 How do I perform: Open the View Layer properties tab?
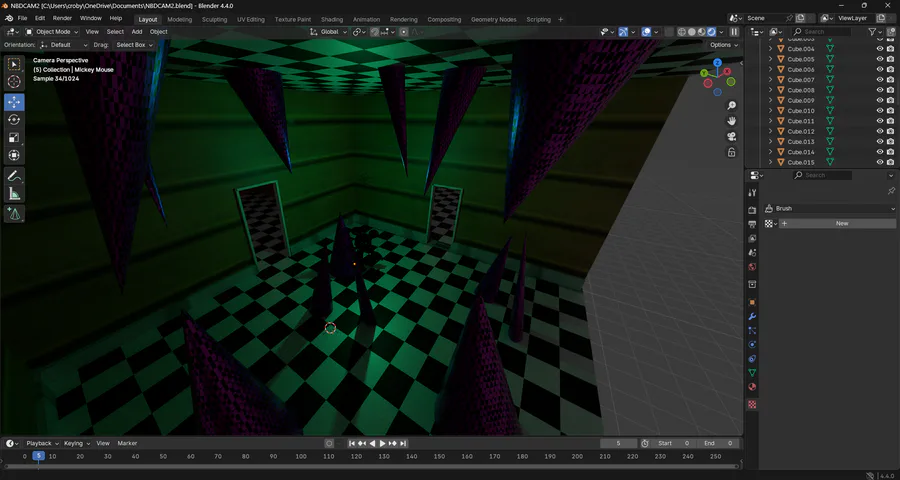tap(752, 238)
